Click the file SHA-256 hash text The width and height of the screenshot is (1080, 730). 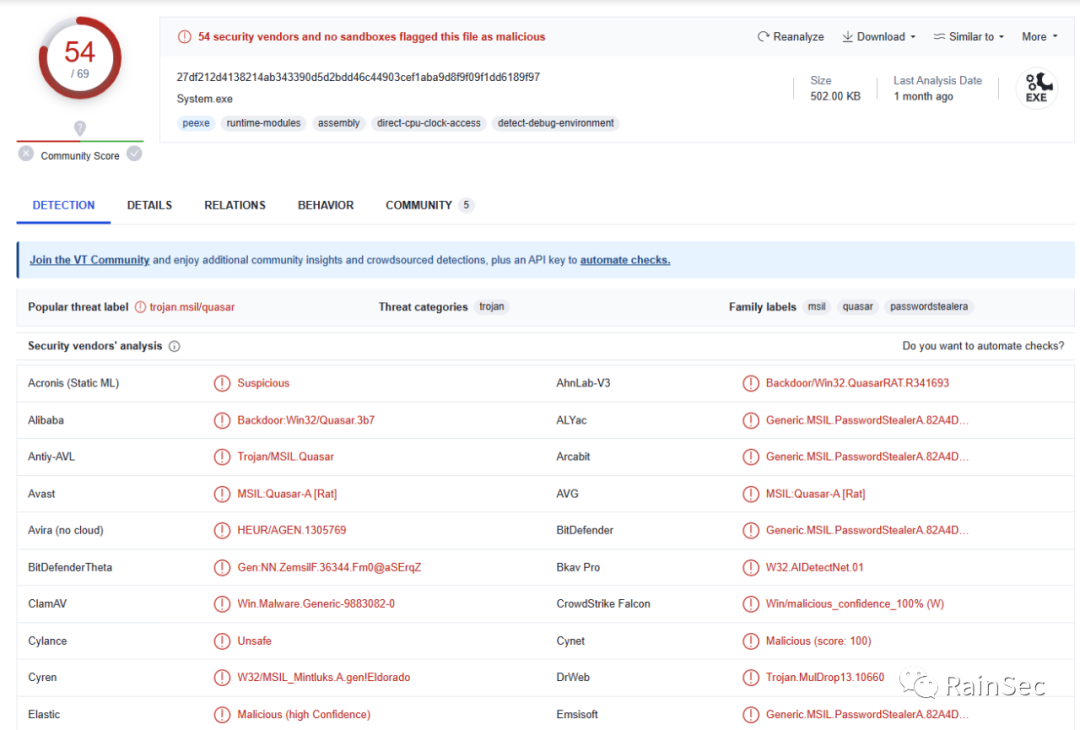[x=358, y=77]
